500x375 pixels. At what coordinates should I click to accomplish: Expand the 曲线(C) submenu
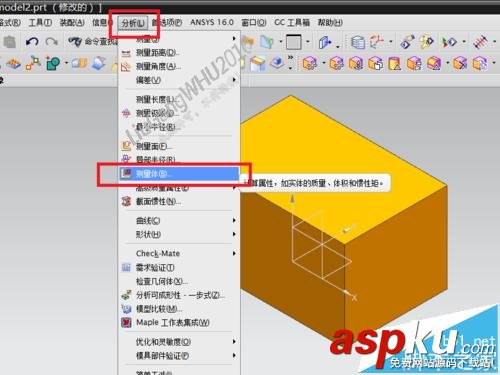(234, 220)
